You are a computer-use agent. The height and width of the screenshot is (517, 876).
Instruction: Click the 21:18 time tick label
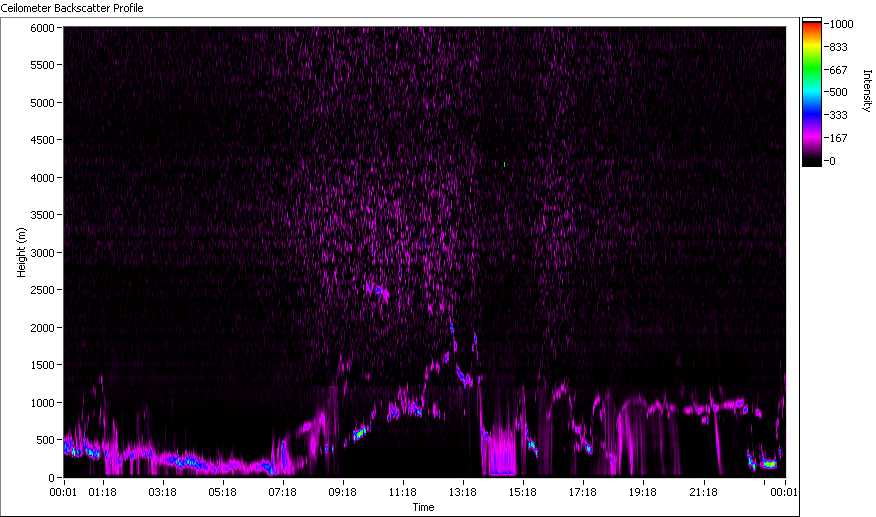pos(703,492)
